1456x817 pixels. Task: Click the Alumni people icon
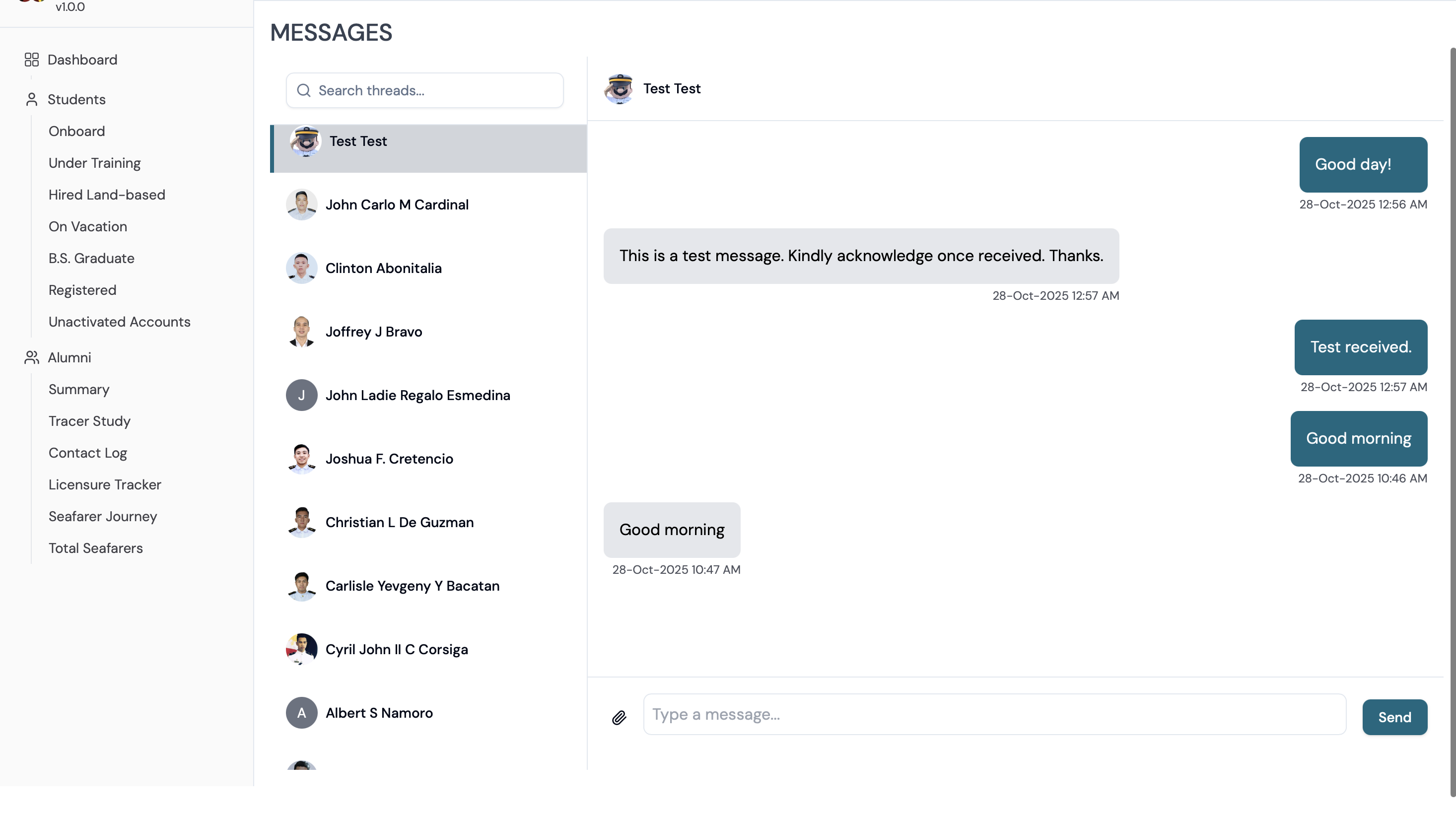coord(32,358)
